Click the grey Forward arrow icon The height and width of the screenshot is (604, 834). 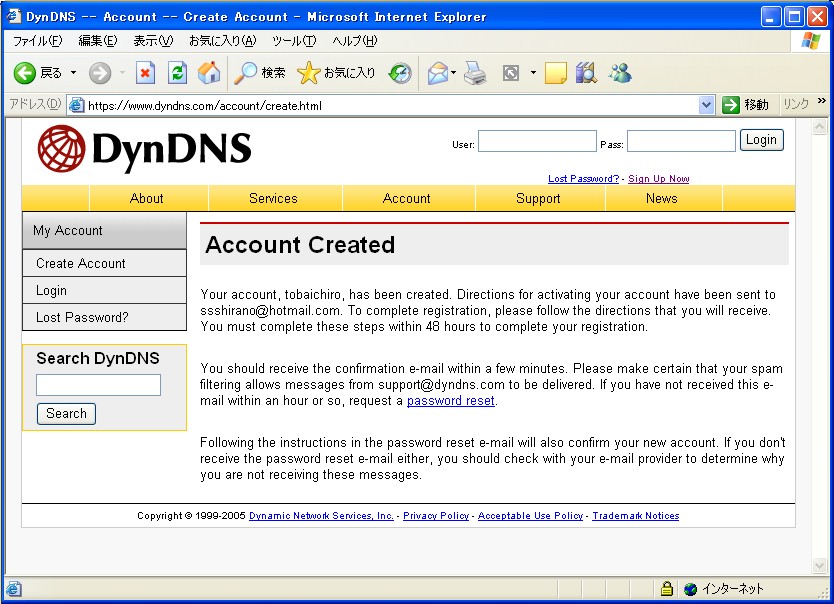coord(99,73)
